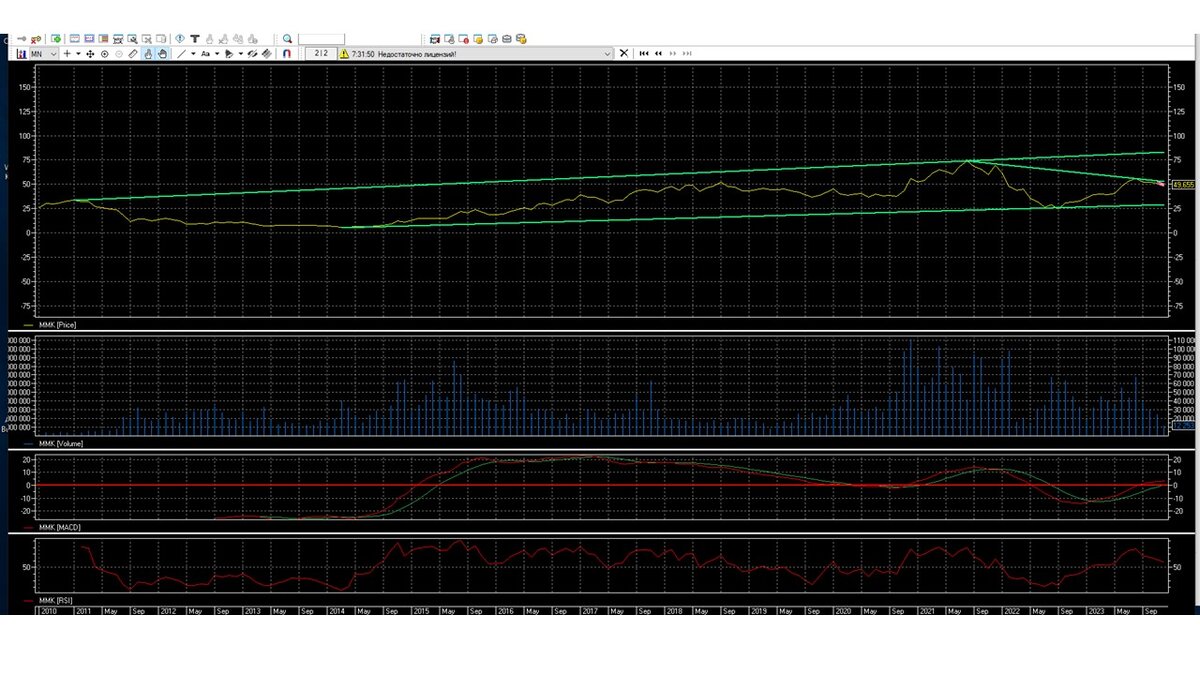Jump to last bar with skip-forward control
This screenshot has height=675, width=1200.
pyautogui.click(x=687, y=53)
